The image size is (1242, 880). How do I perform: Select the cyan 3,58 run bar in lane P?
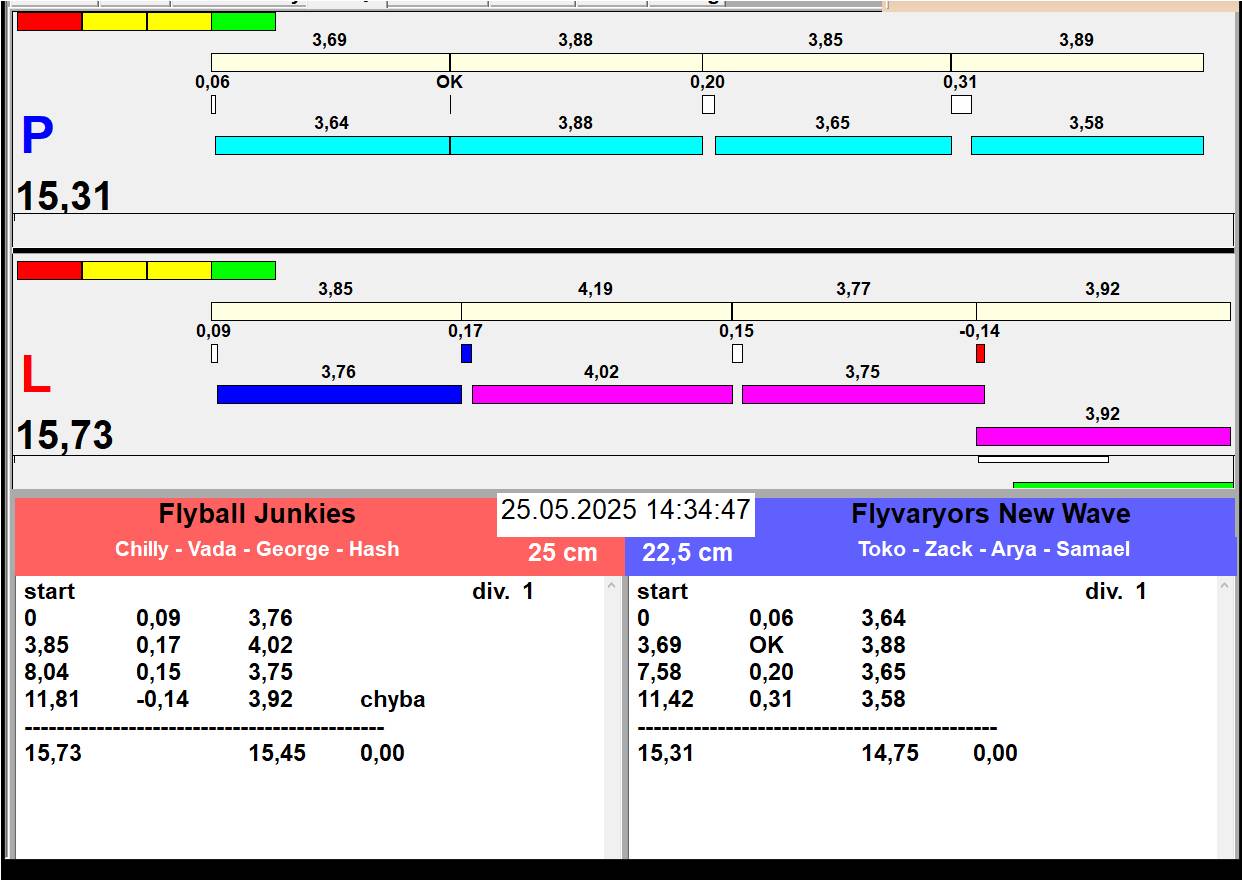click(x=1087, y=145)
